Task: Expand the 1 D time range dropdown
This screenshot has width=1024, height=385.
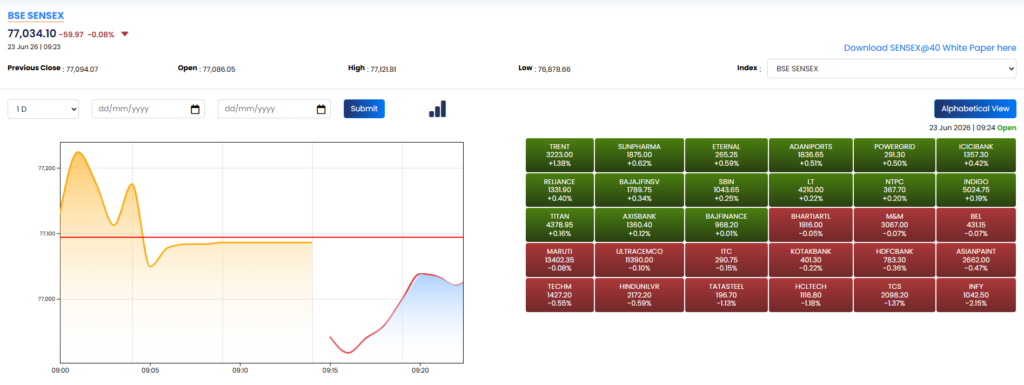Action: coord(43,109)
